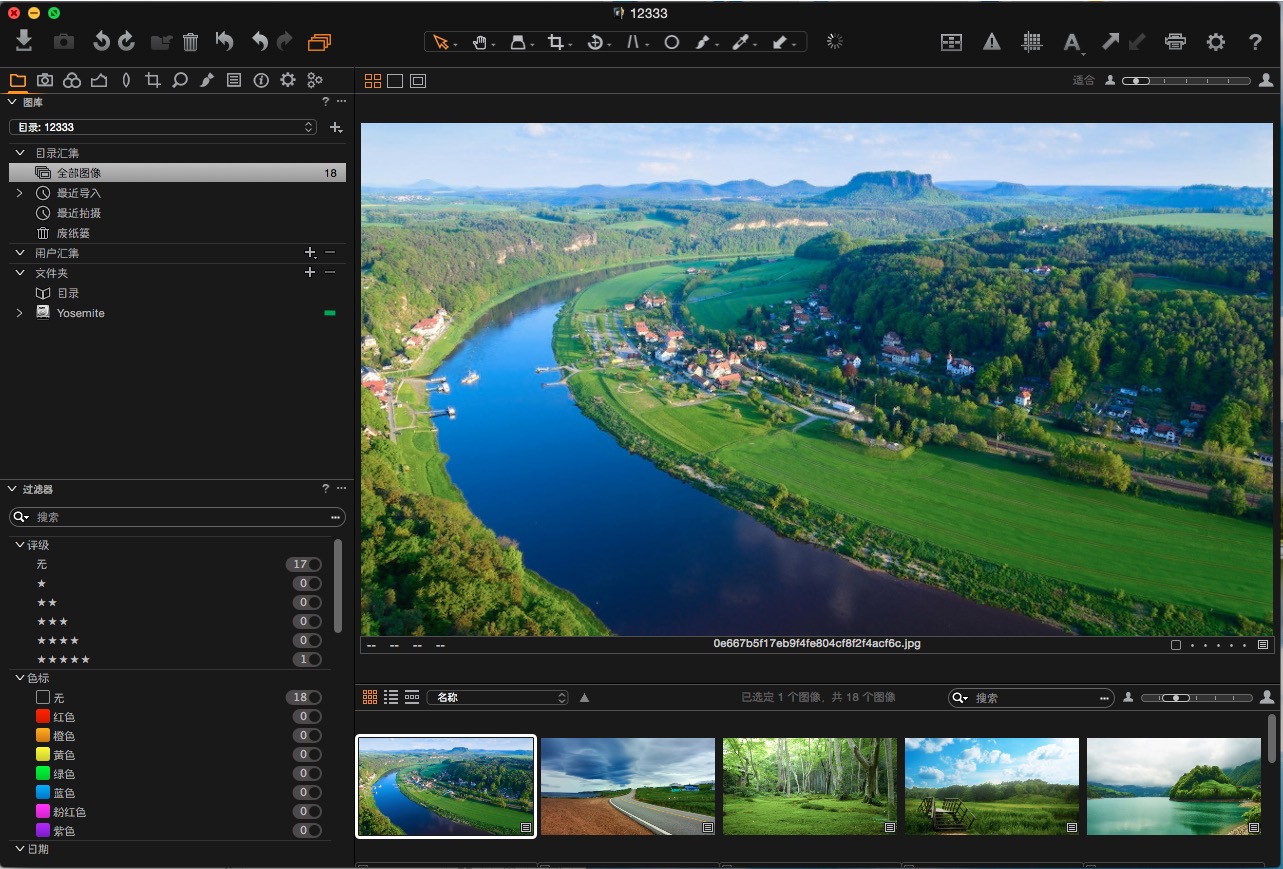Toggle the five-star rating filter
The width and height of the screenshot is (1283, 869).
pos(313,660)
